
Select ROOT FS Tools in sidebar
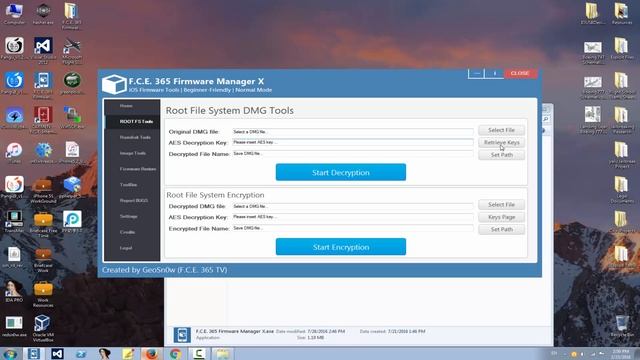pos(132,122)
